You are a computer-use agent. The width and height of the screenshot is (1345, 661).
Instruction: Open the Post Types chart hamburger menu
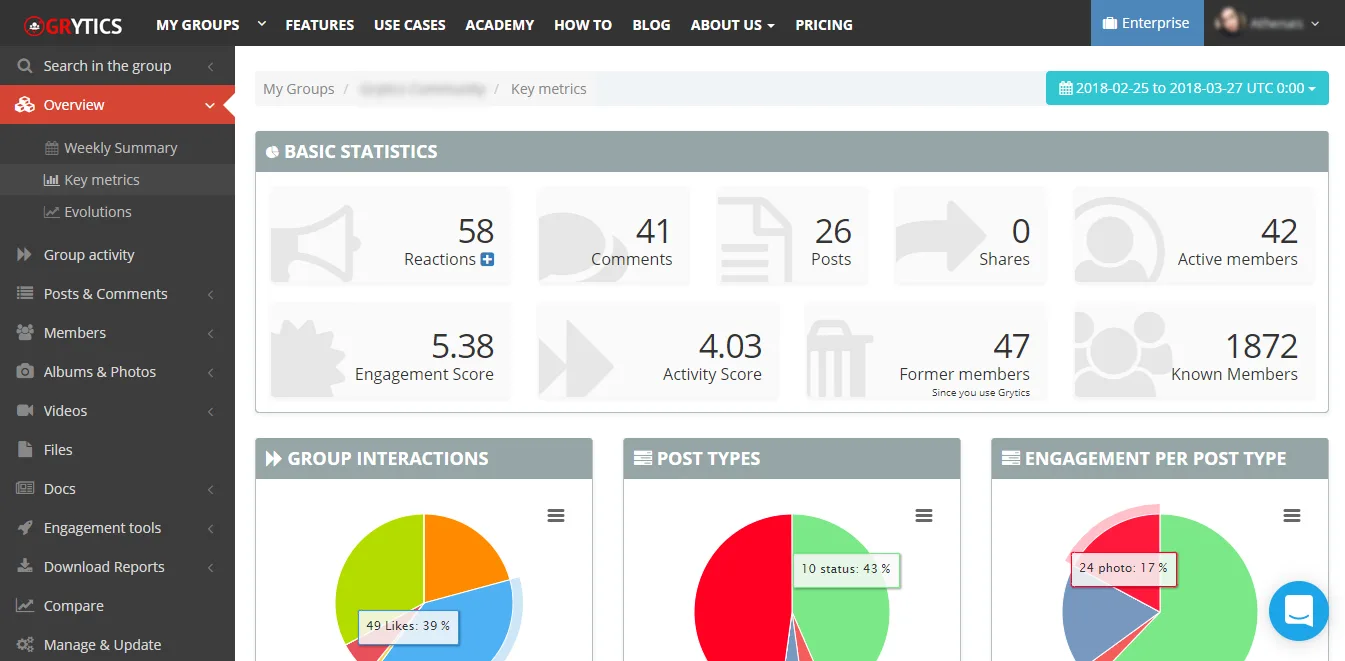924,516
